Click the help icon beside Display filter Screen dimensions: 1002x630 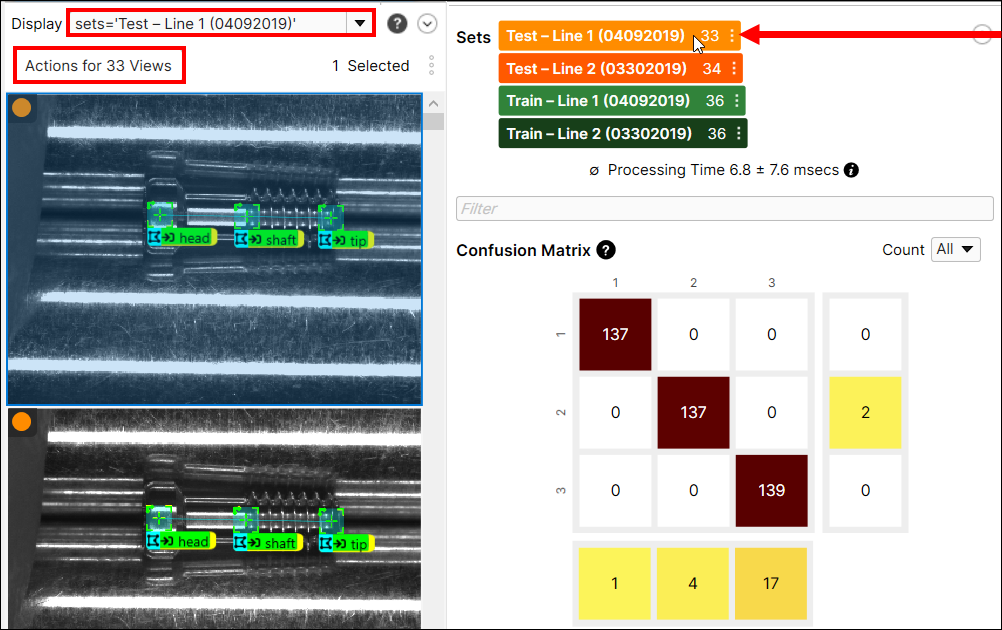(x=397, y=23)
